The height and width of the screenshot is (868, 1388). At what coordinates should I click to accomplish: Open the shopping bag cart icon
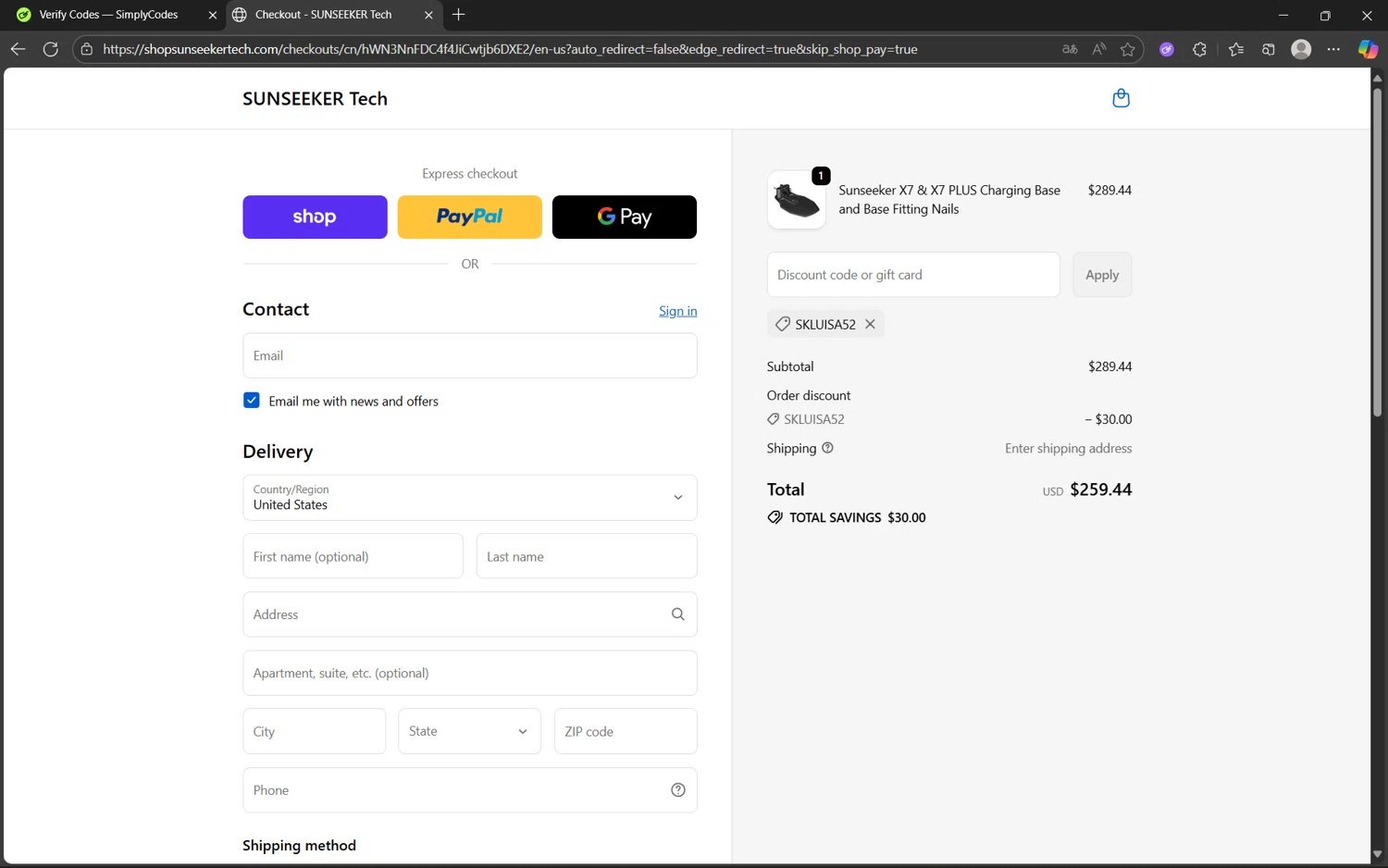point(1121,98)
